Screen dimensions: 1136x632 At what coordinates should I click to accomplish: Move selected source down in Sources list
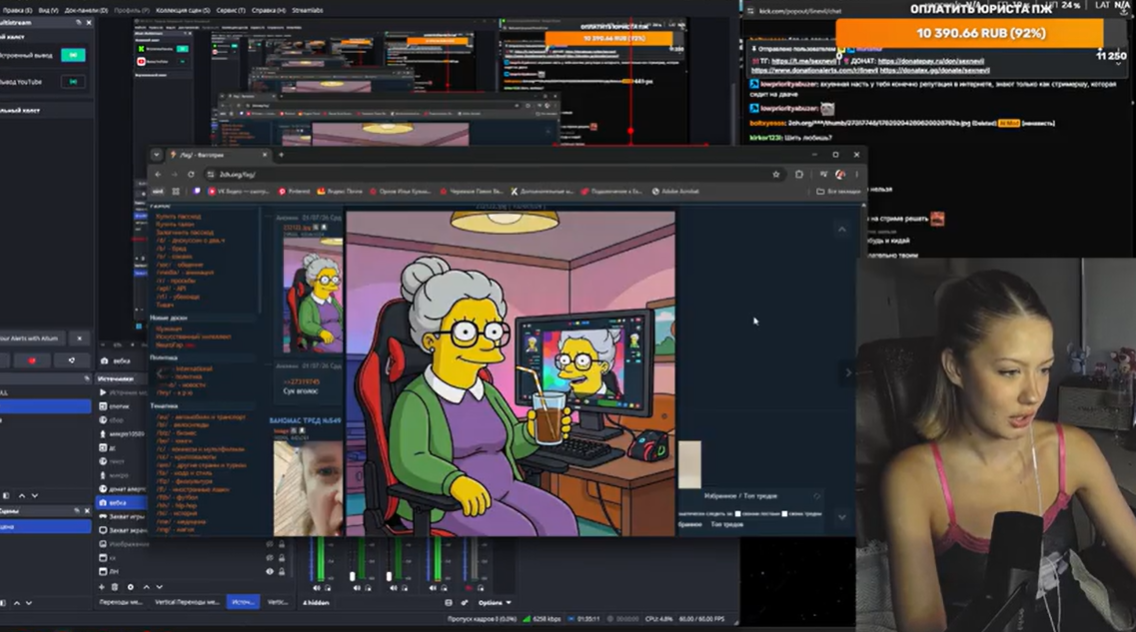pyautogui.click(x=159, y=587)
